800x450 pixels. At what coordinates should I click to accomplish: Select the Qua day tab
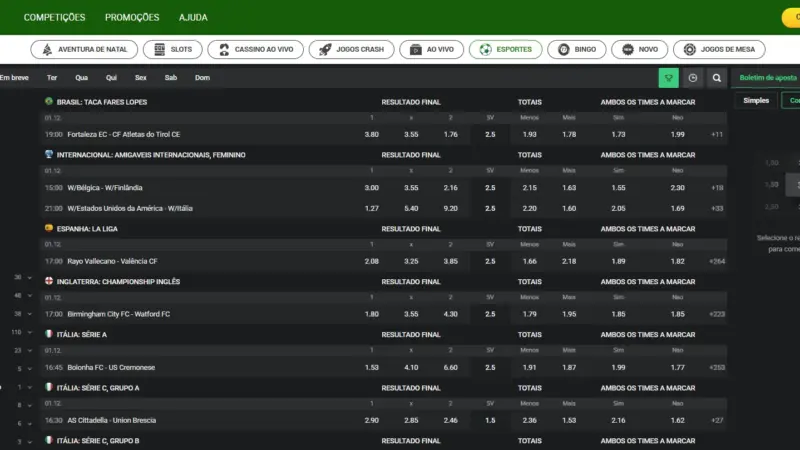[x=82, y=78]
